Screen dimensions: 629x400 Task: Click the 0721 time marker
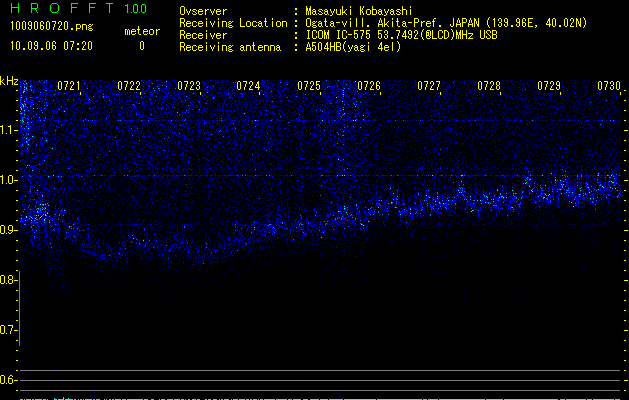pyautogui.click(x=69, y=87)
